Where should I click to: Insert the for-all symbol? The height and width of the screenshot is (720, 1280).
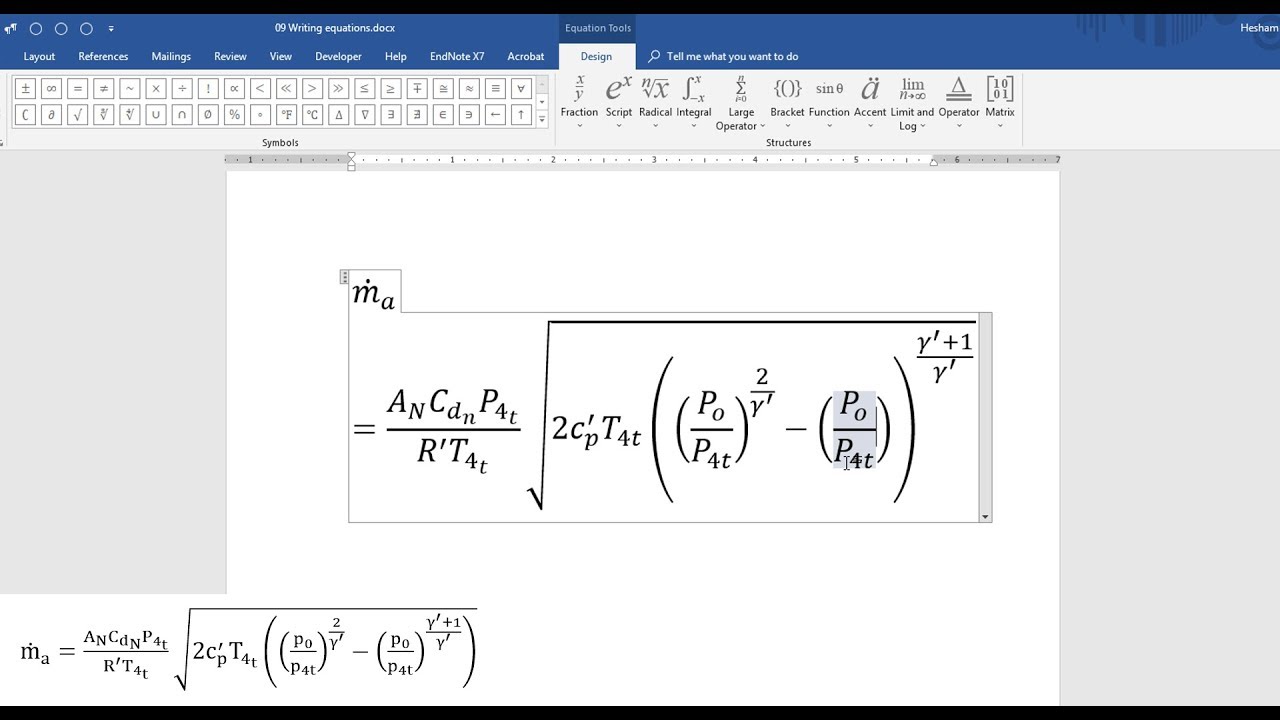click(x=520, y=88)
